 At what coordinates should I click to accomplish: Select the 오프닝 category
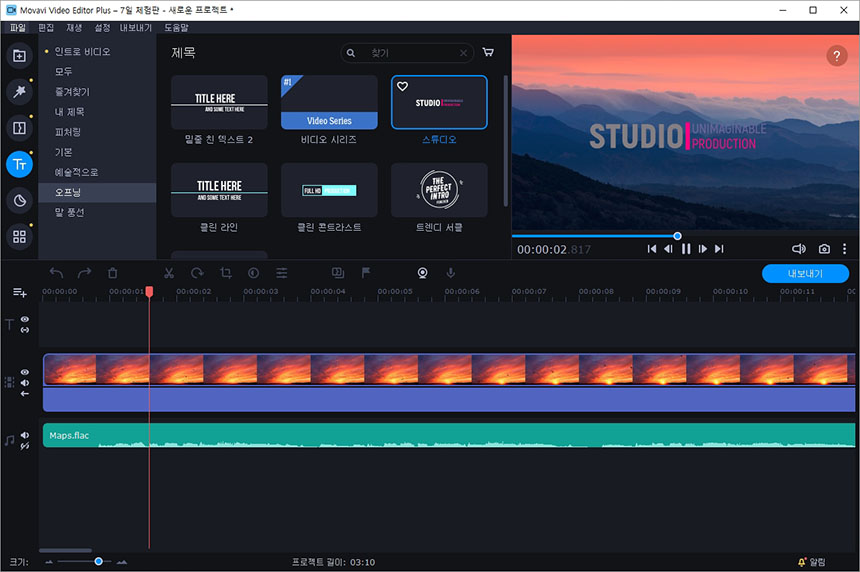point(67,192)
